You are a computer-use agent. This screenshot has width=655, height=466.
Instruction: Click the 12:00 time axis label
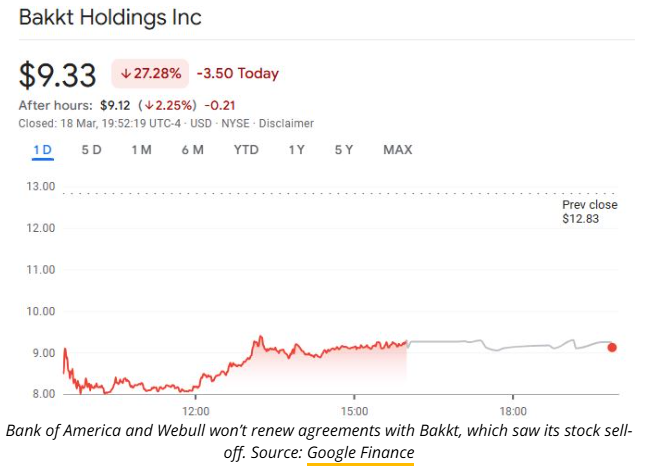[195, 411]
